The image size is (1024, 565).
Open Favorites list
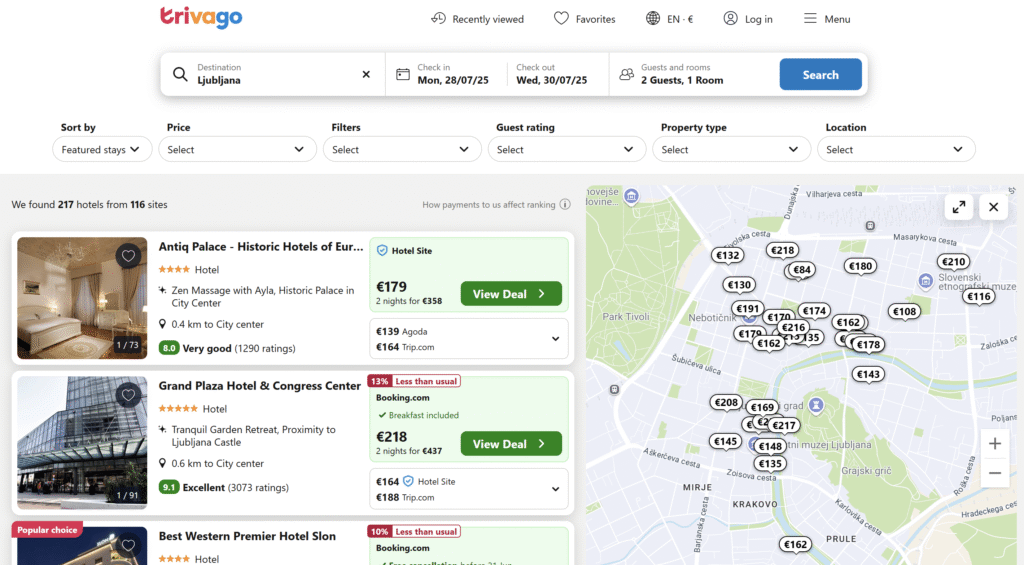584,19
